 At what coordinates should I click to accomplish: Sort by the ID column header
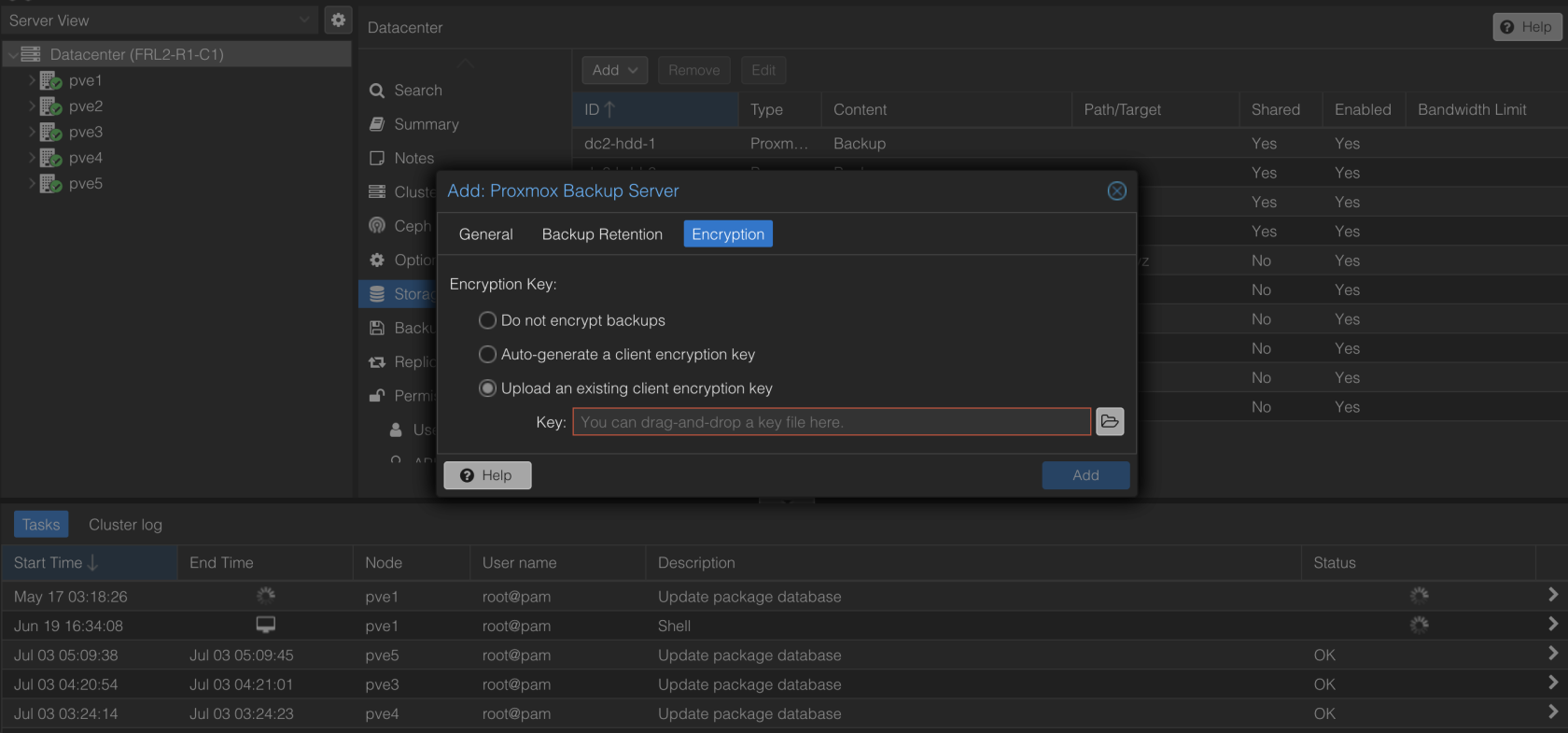[x=655, y=109]
